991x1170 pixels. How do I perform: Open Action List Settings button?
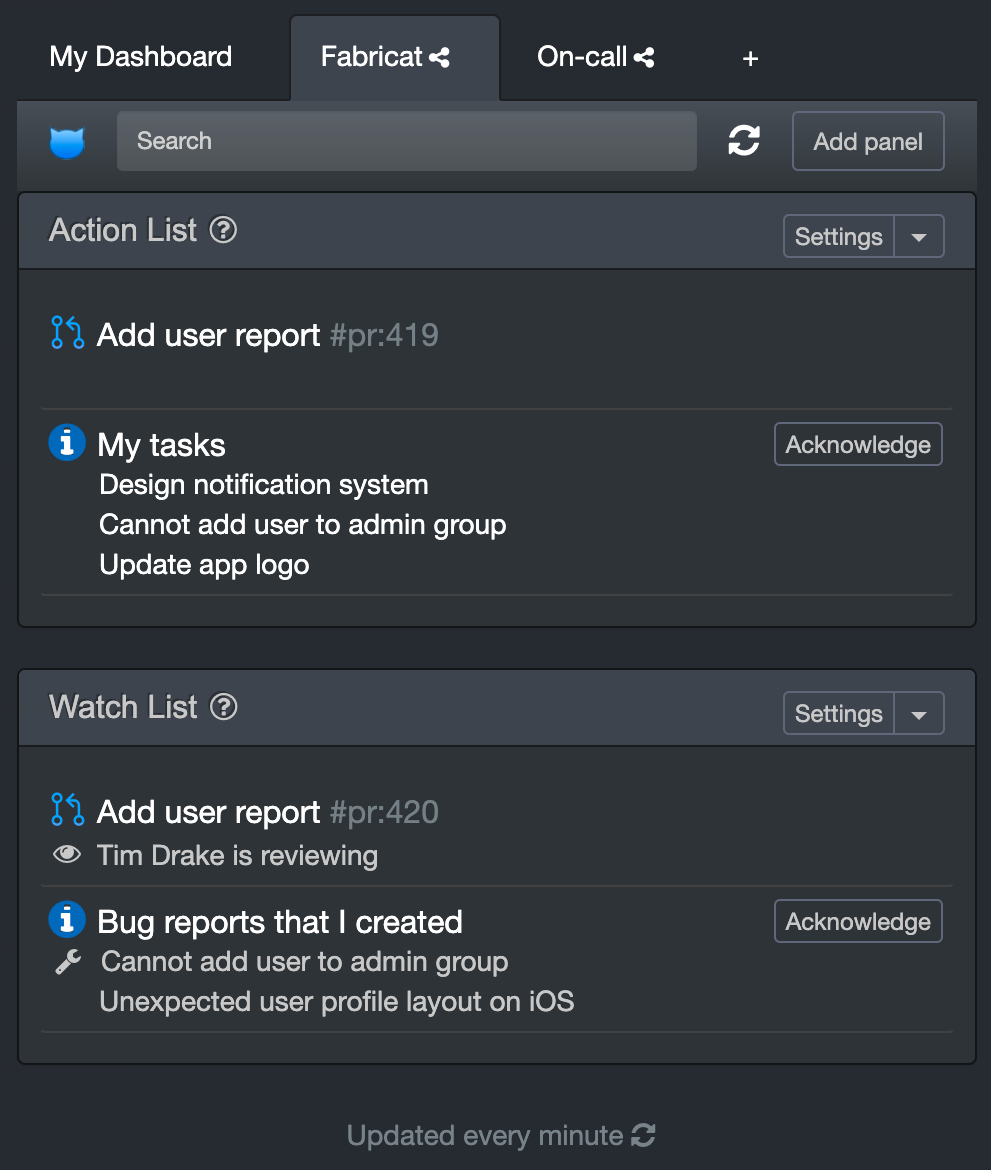point(839,237)
